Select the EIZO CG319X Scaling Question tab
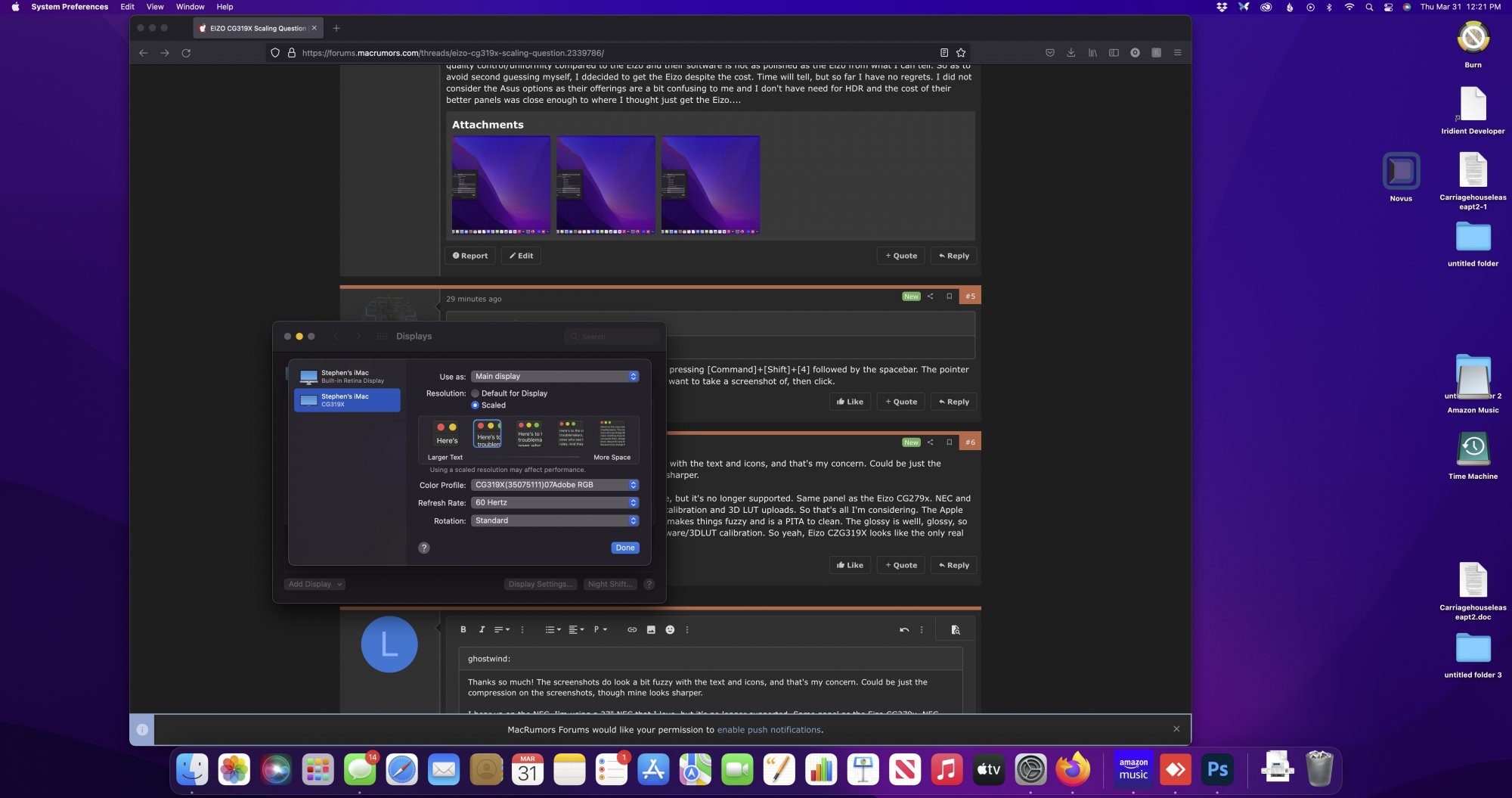The height and width of the screenshot is (798, 1512). pos(258,28)
